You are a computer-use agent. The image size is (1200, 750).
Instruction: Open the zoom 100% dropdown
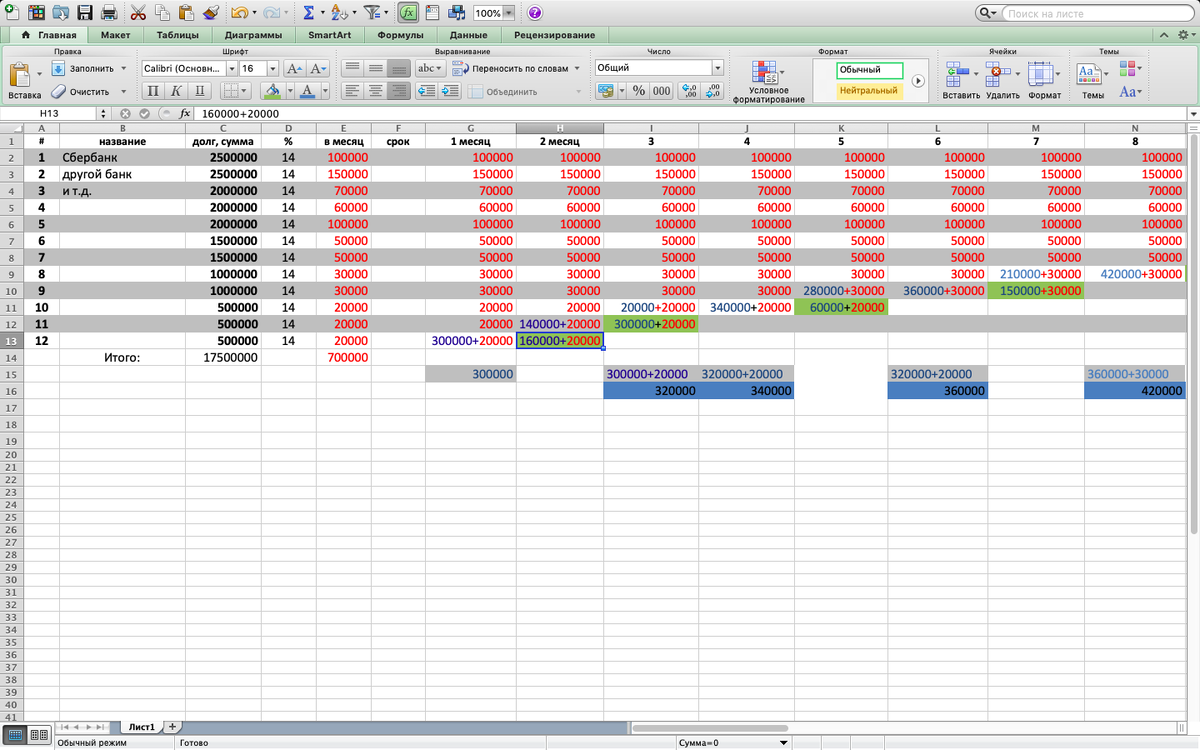[509, 13]
